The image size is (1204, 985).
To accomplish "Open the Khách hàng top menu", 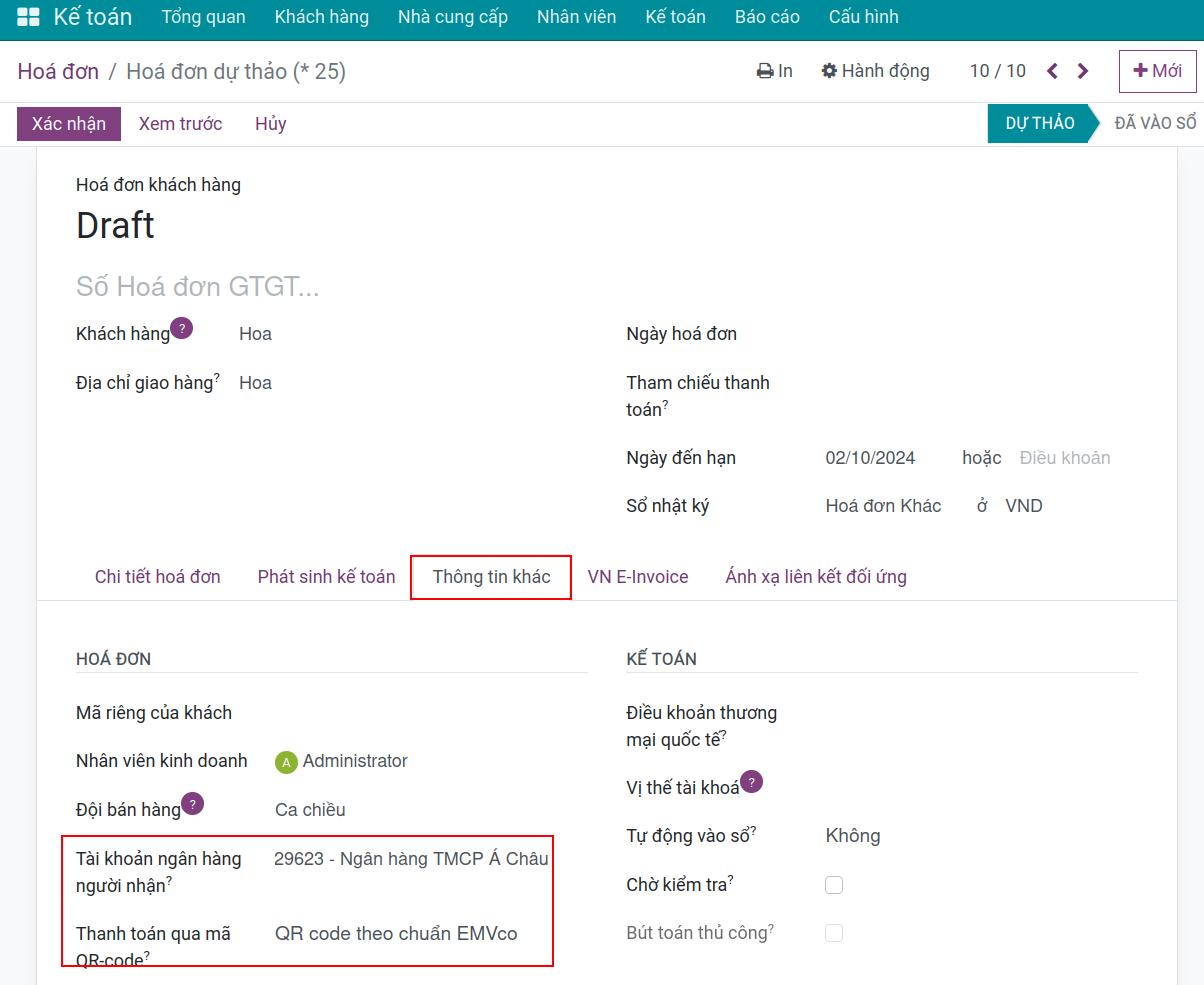I will click(321, 17).
